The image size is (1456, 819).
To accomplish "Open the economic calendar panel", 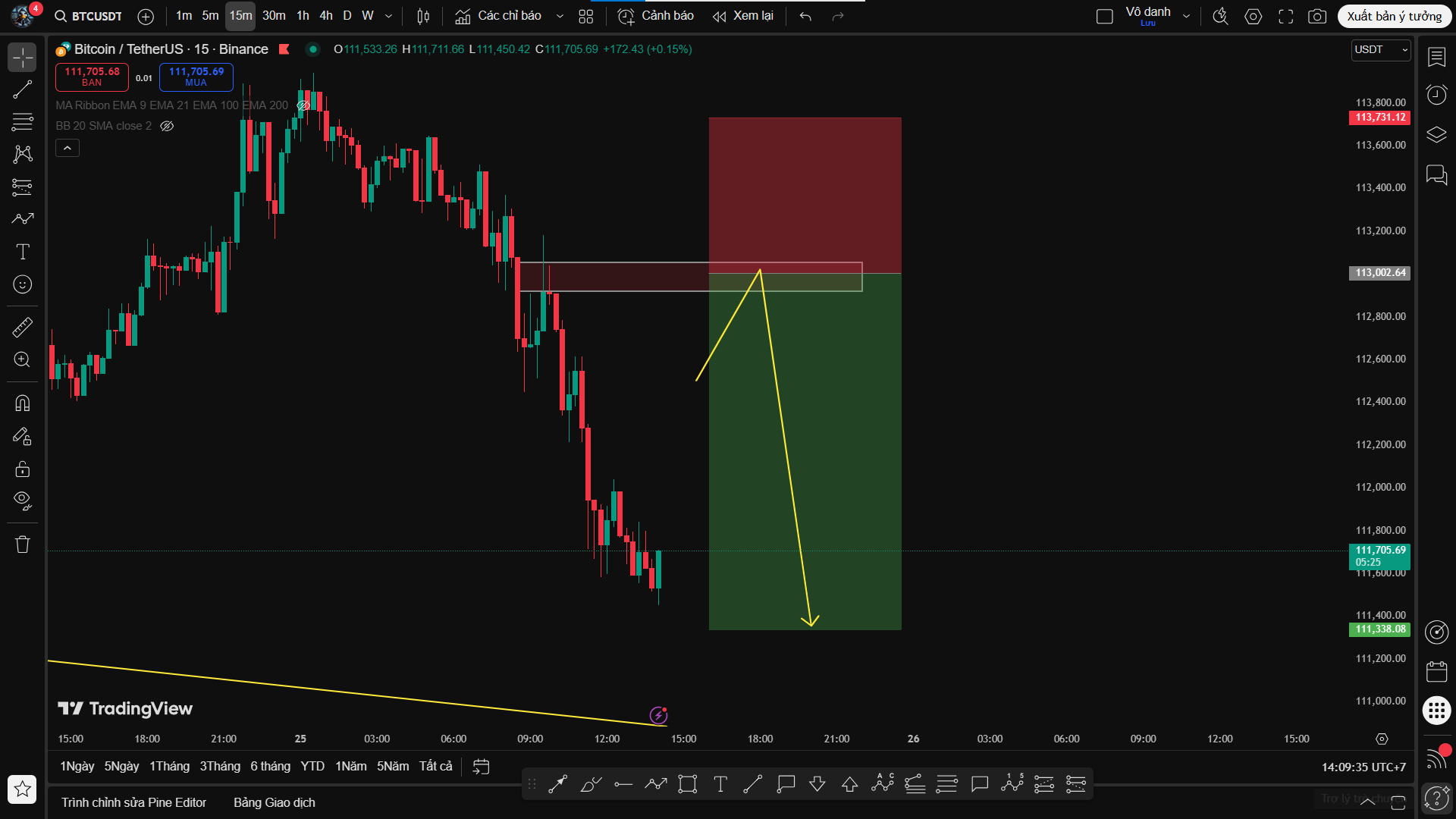I will click(x=1437, y=671).
